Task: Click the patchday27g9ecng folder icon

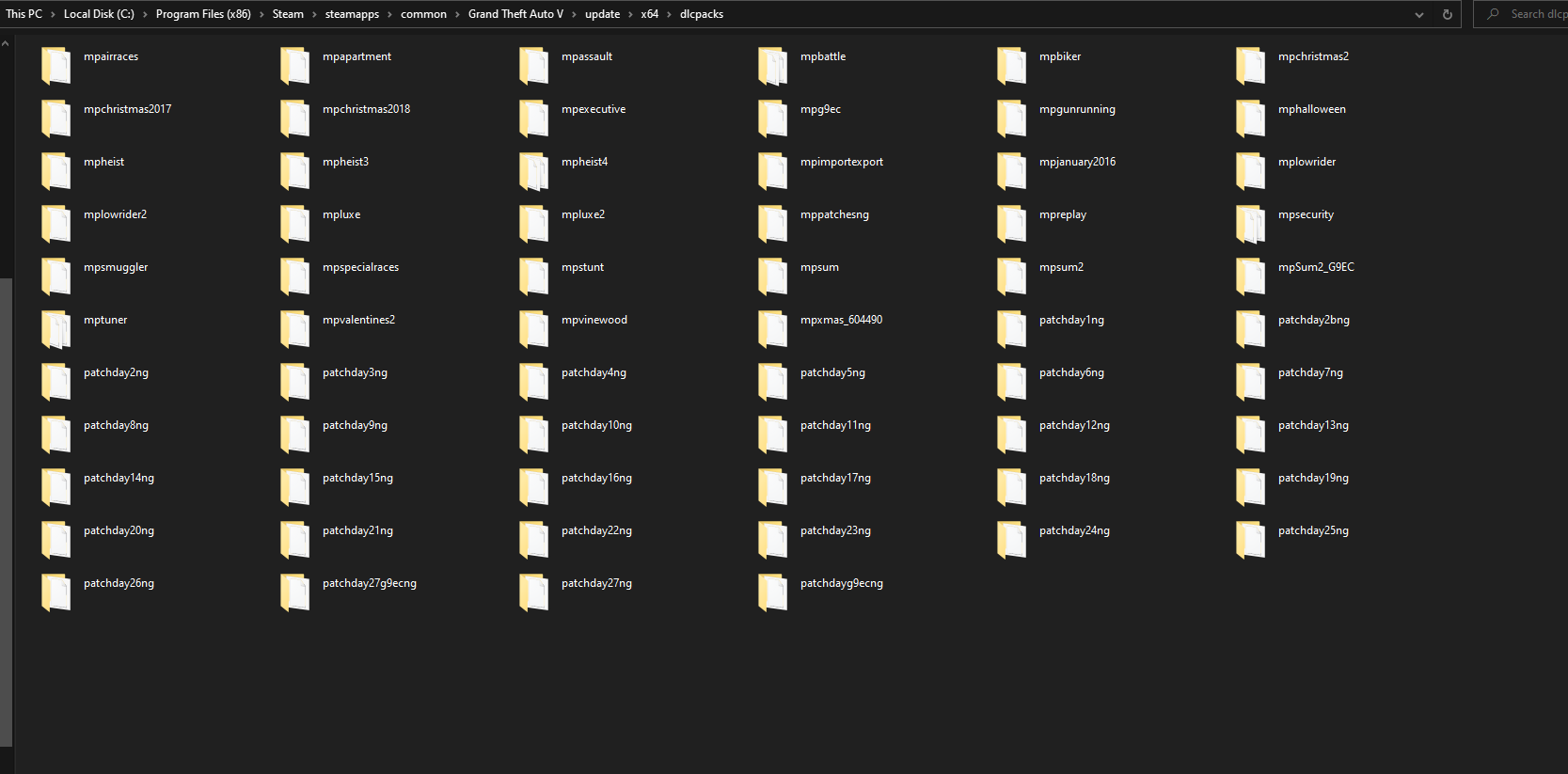Action: click(x=294, y=592)
